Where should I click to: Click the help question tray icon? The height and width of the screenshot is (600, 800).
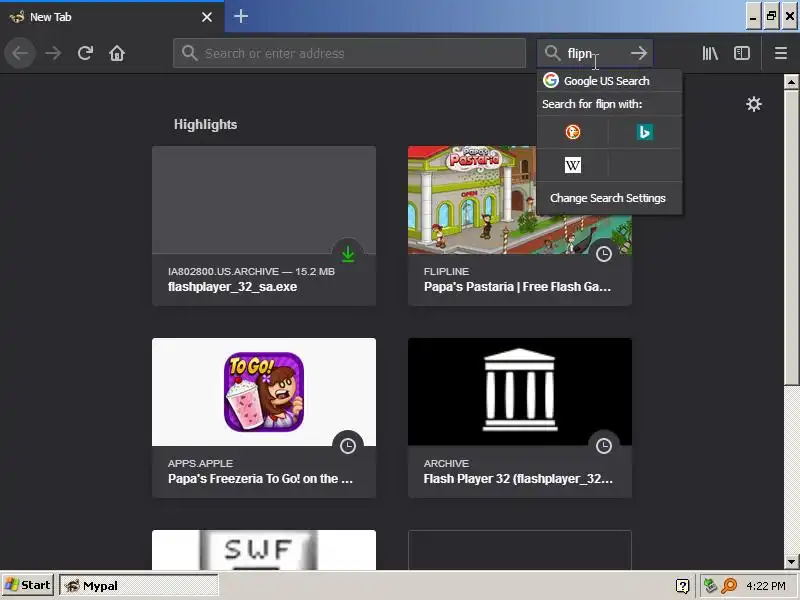(683, 586)
